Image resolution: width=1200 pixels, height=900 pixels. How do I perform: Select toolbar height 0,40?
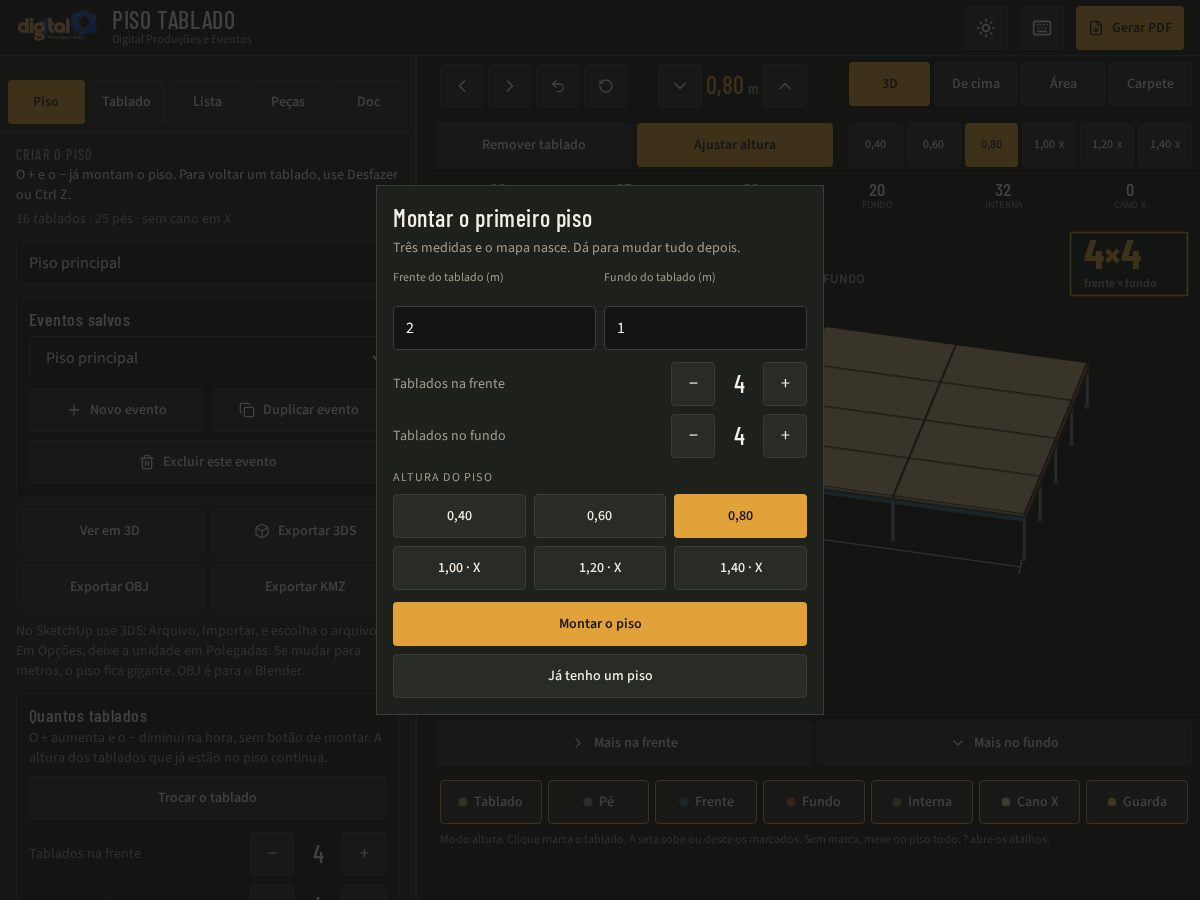875,145
